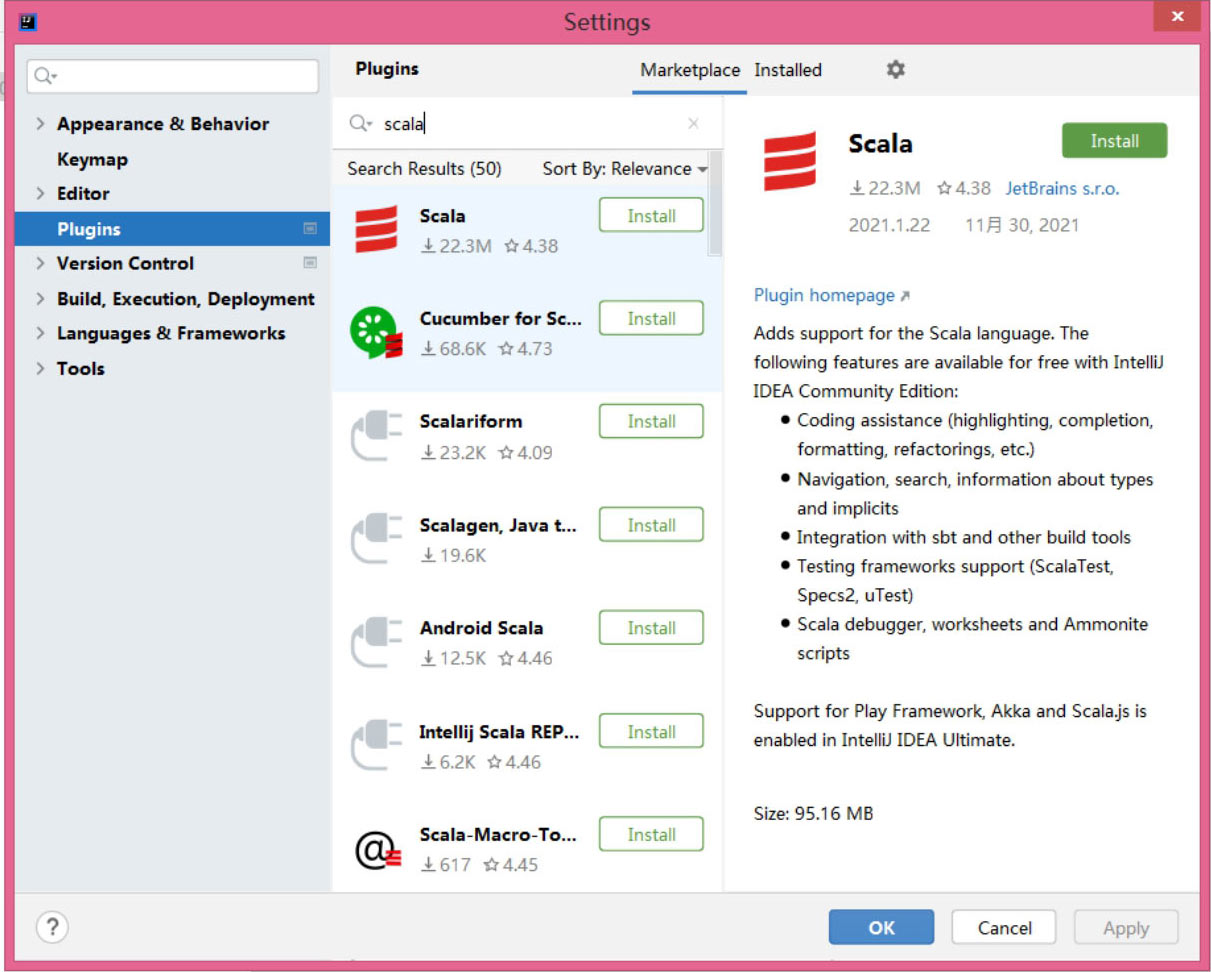The image size is (1211, 972).
Task: Click the Android Scala plugin name
Action: click(x=481, y=628)
